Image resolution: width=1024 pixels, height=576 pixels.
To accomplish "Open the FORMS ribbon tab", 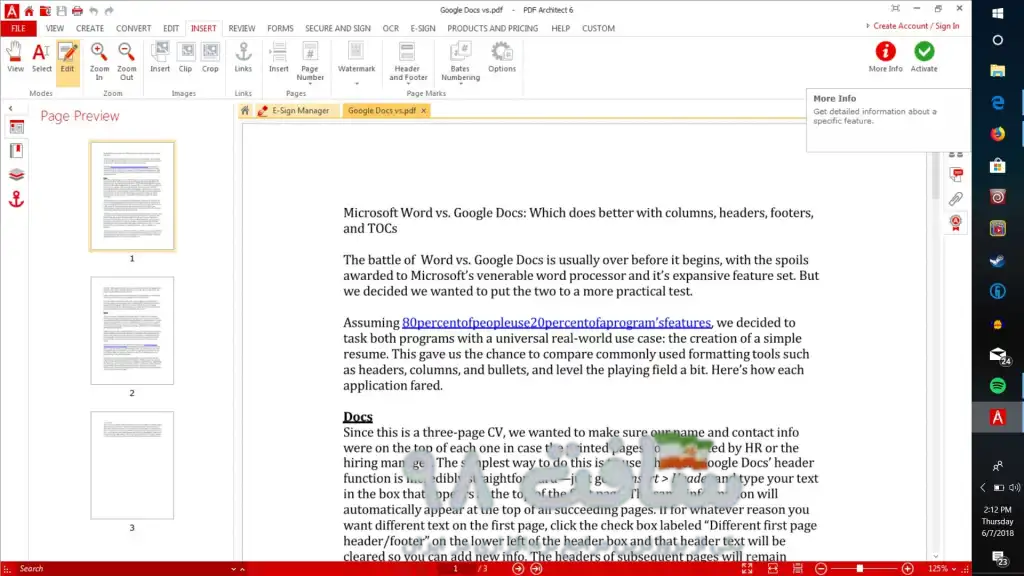I will pos(280,29).
